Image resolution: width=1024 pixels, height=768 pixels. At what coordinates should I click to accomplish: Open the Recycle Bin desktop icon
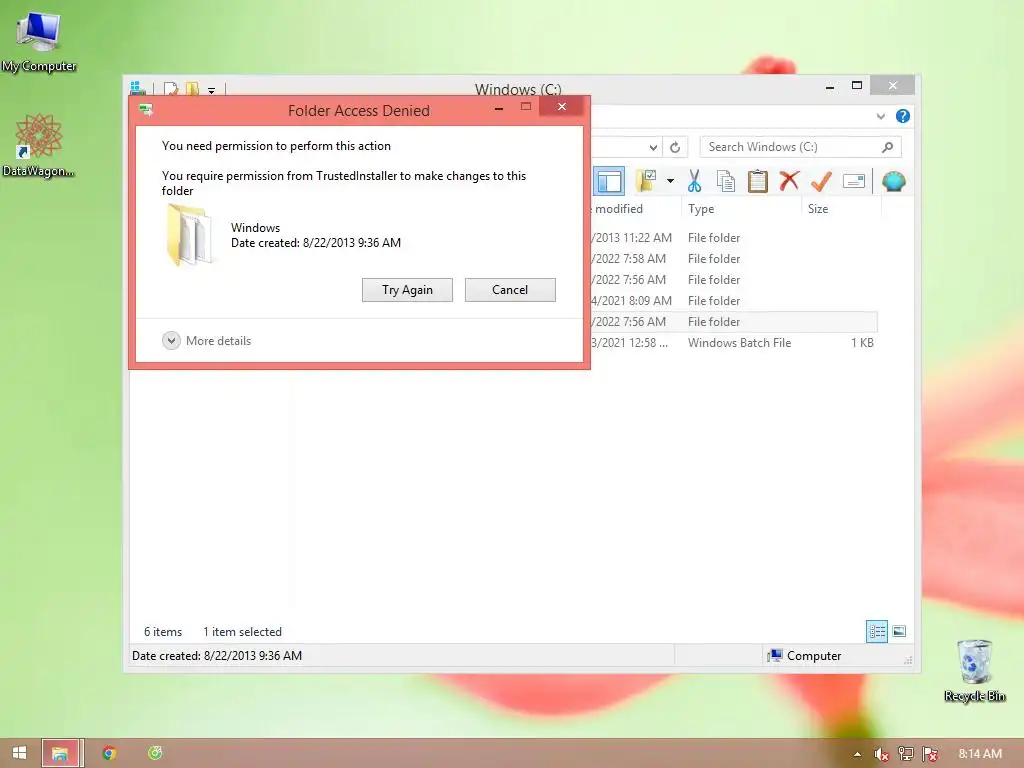(974, 670)
